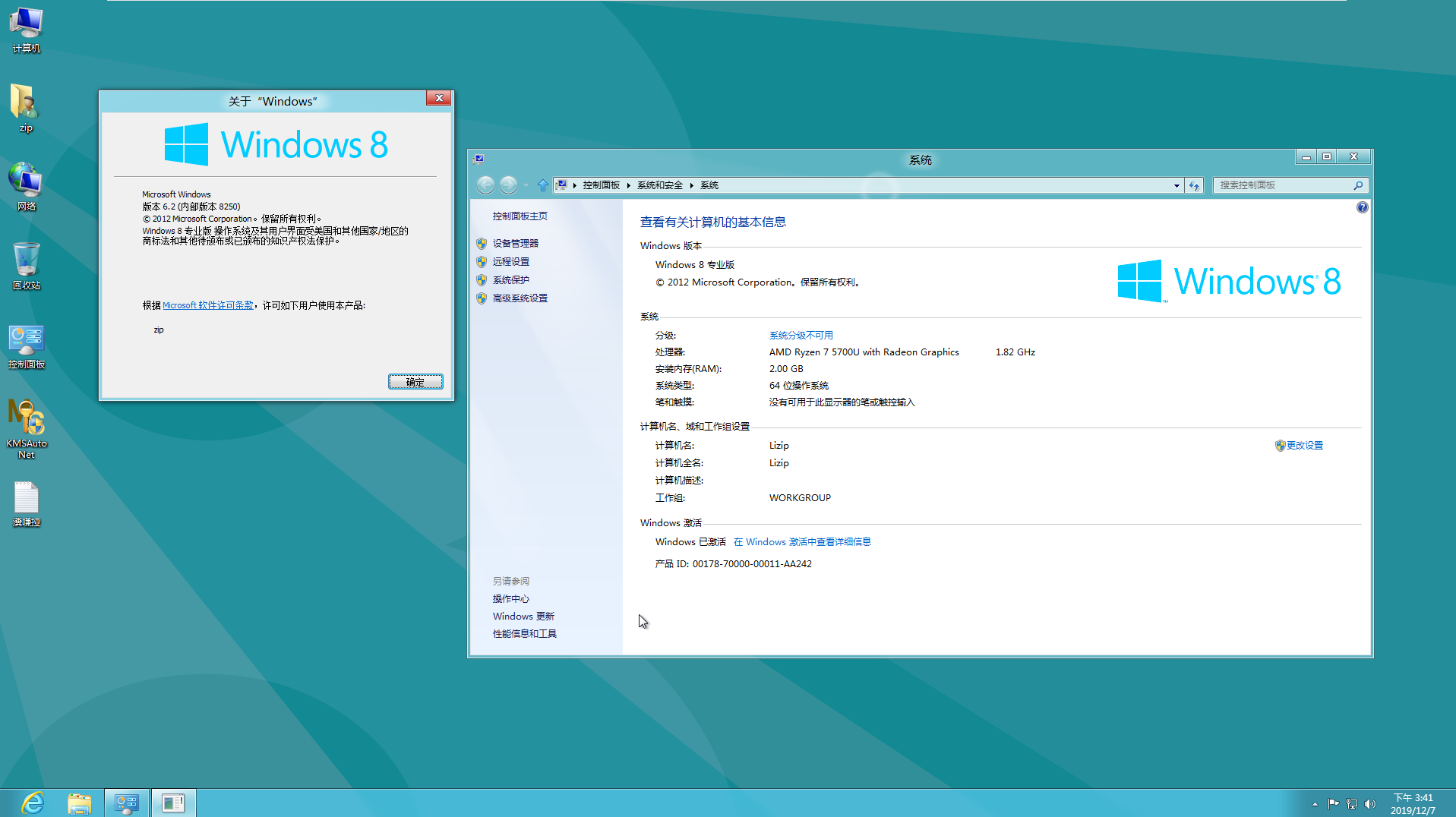Switch to the About Windows taskbar button
Image resolution: width=1456 pixels, height=817 pixels.
pos(173,803)
